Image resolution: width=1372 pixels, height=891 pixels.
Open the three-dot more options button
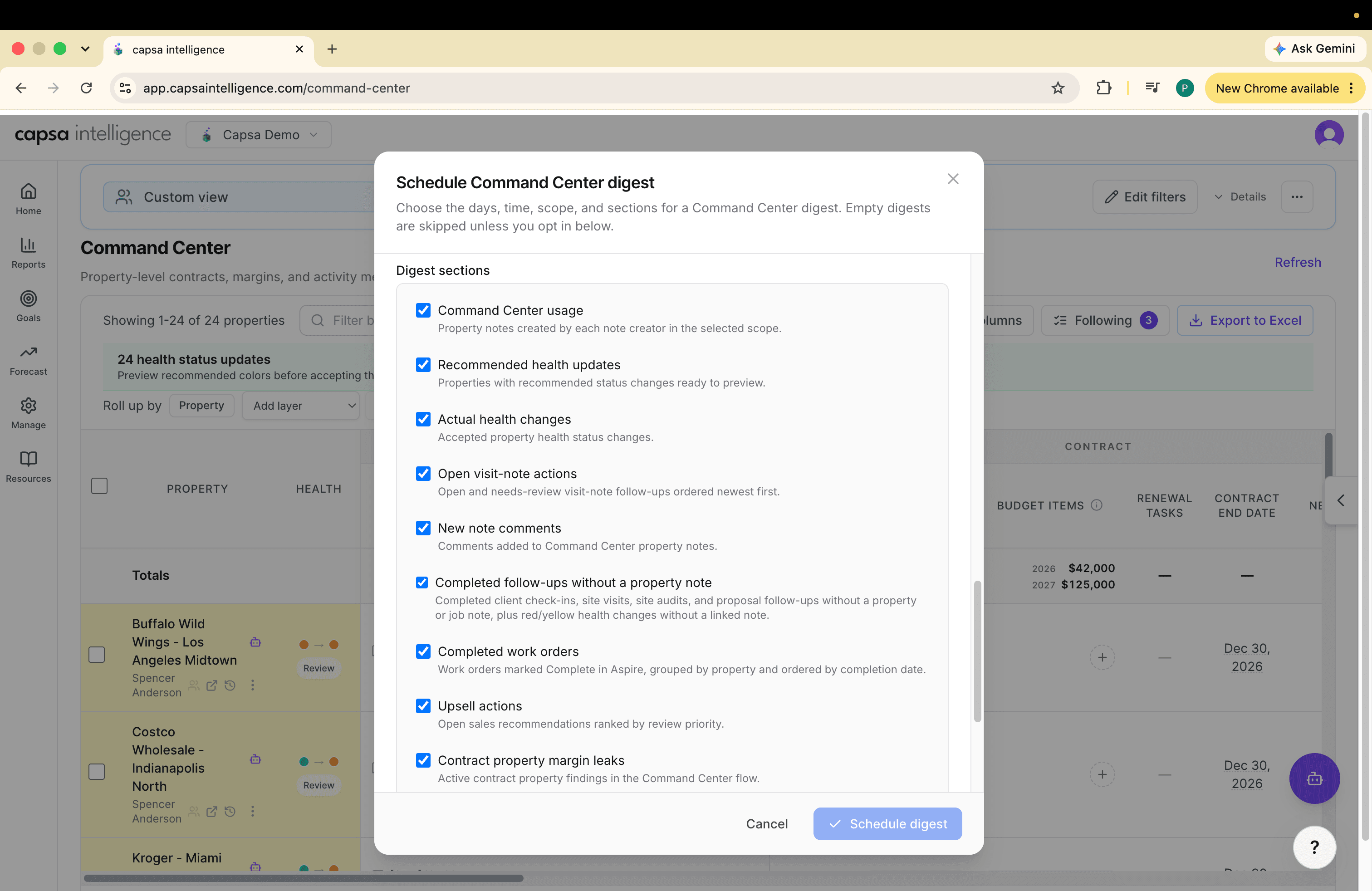coord(1297,197)
